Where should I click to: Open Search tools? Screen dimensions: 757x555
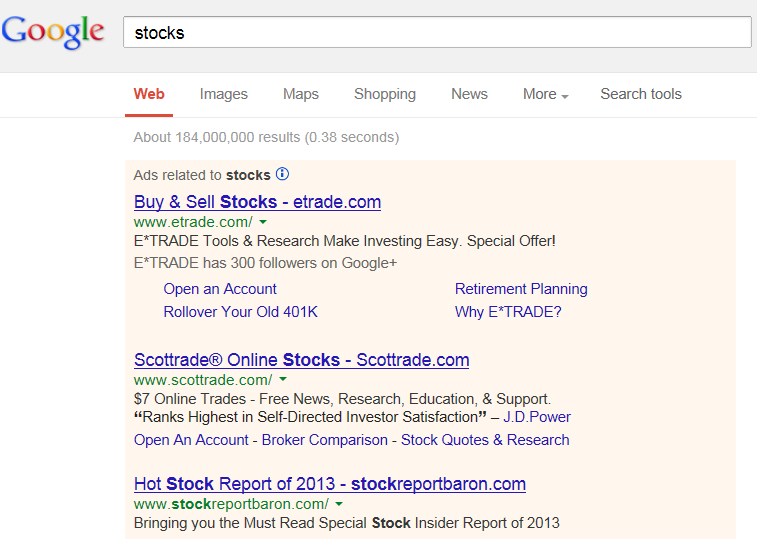(641, 94)
